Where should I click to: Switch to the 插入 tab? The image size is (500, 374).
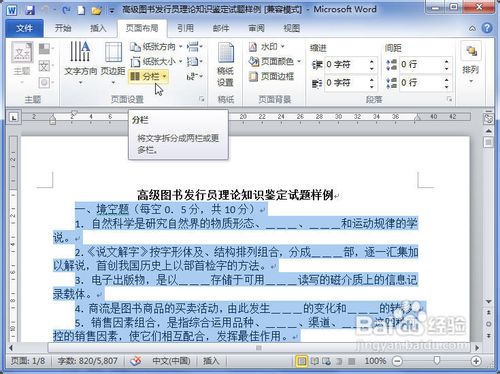(x=98, y=28)
